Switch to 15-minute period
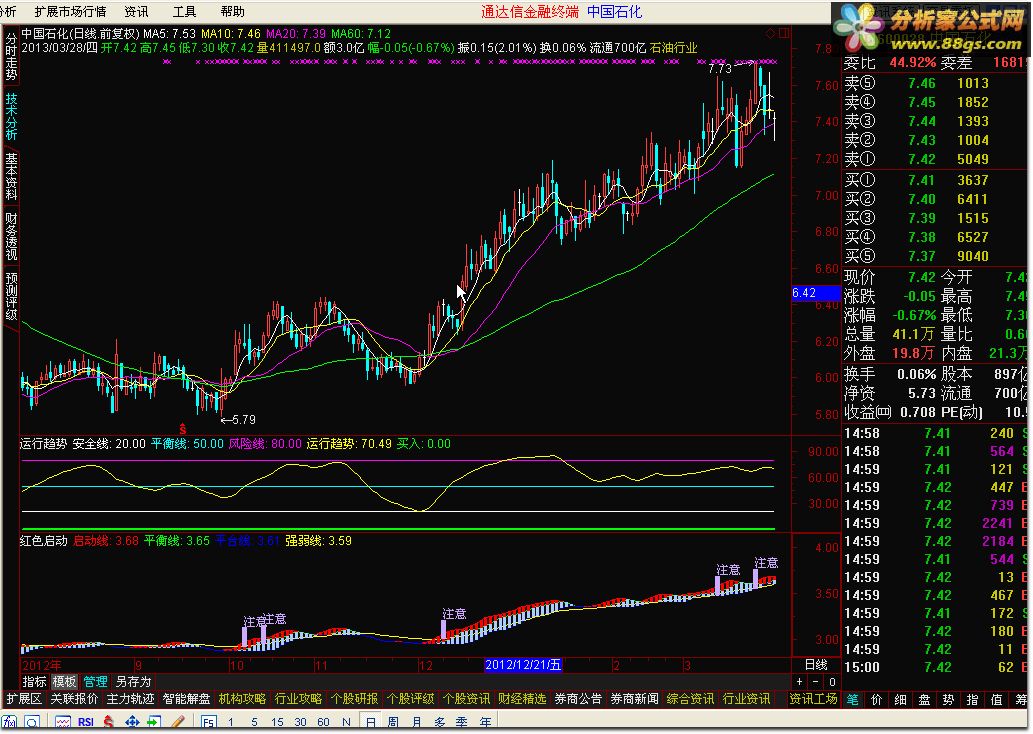 277,722
